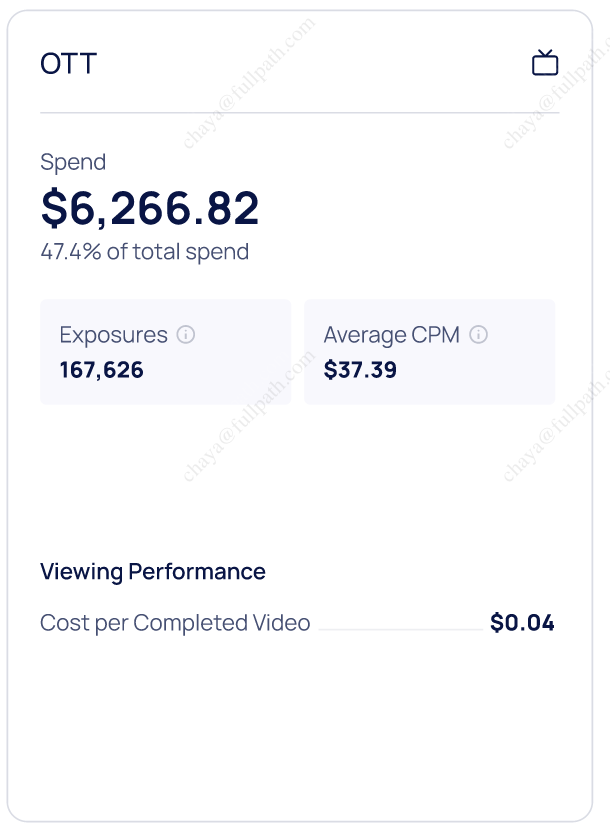Click the Exposures label text
The image size is (610, 836).
113,335
